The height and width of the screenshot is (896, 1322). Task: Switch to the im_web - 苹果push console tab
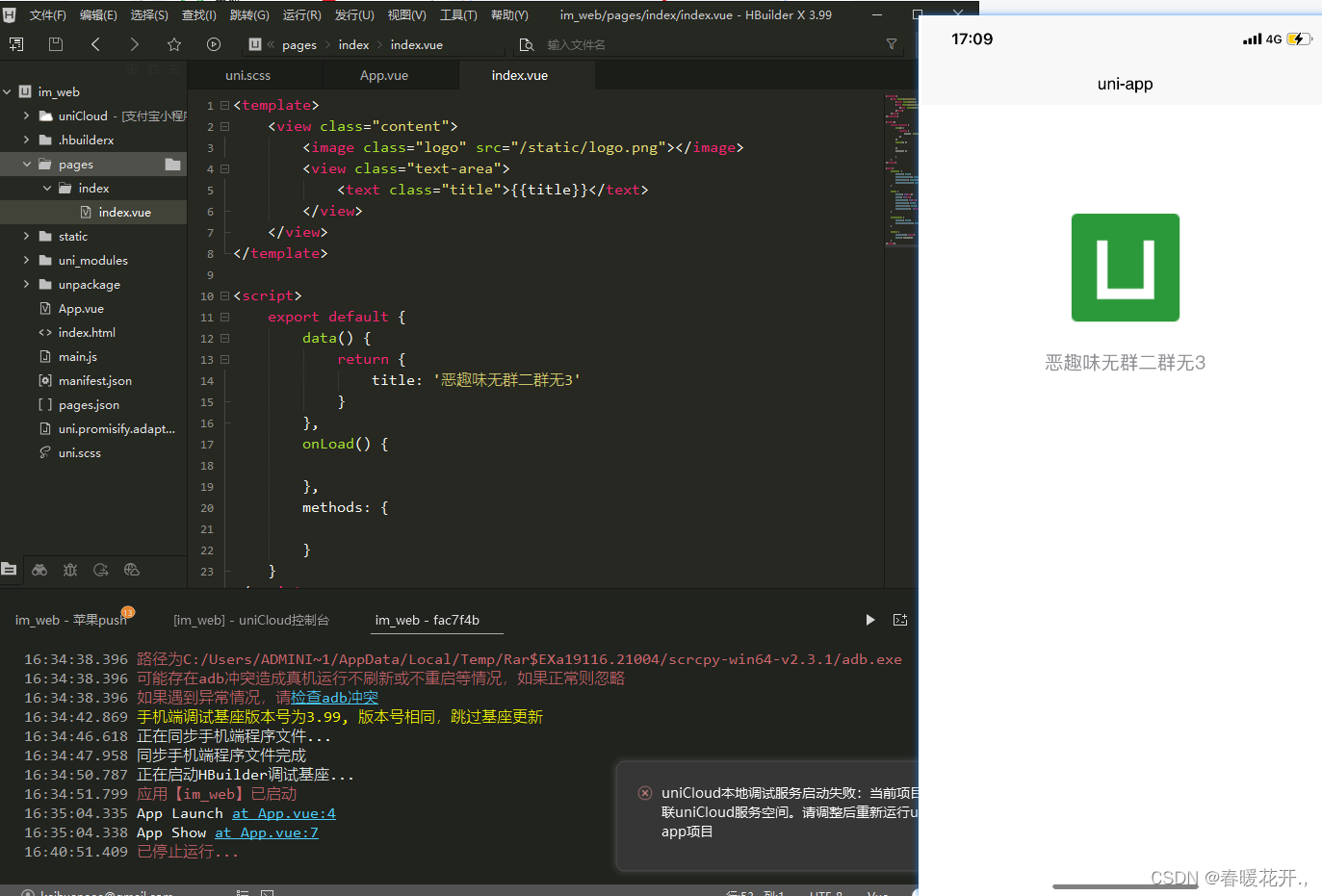pos(71,620)
